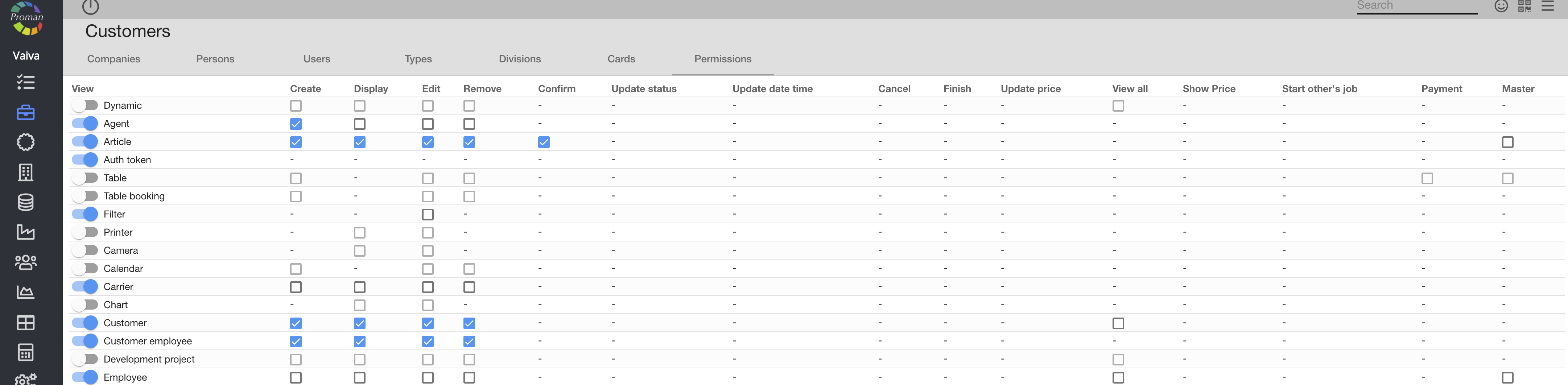Open the people group sidebar icon
This screenshot has width=1568, height=385.
coord(25,262)
